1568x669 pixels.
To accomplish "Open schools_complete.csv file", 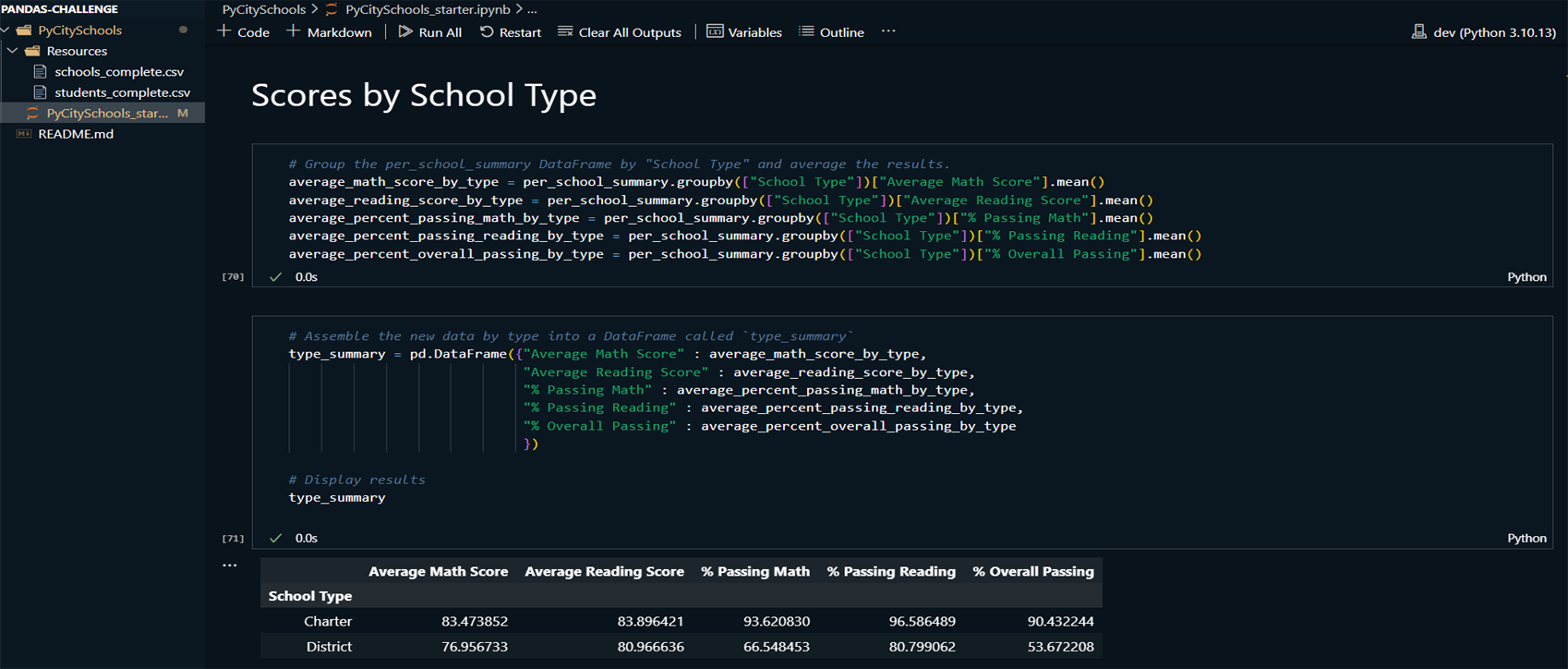I will [118, 71].
